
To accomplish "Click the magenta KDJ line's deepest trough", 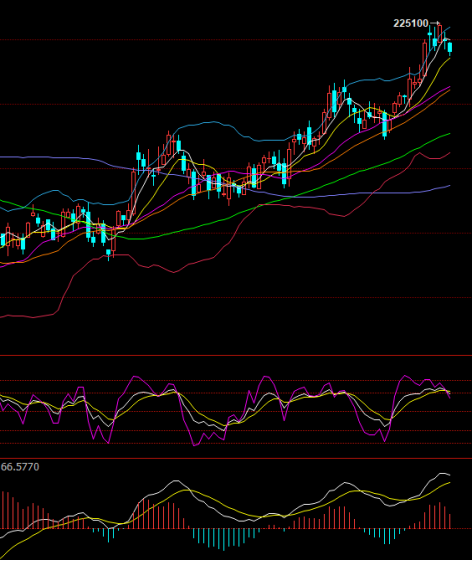I will pos(195,445).
